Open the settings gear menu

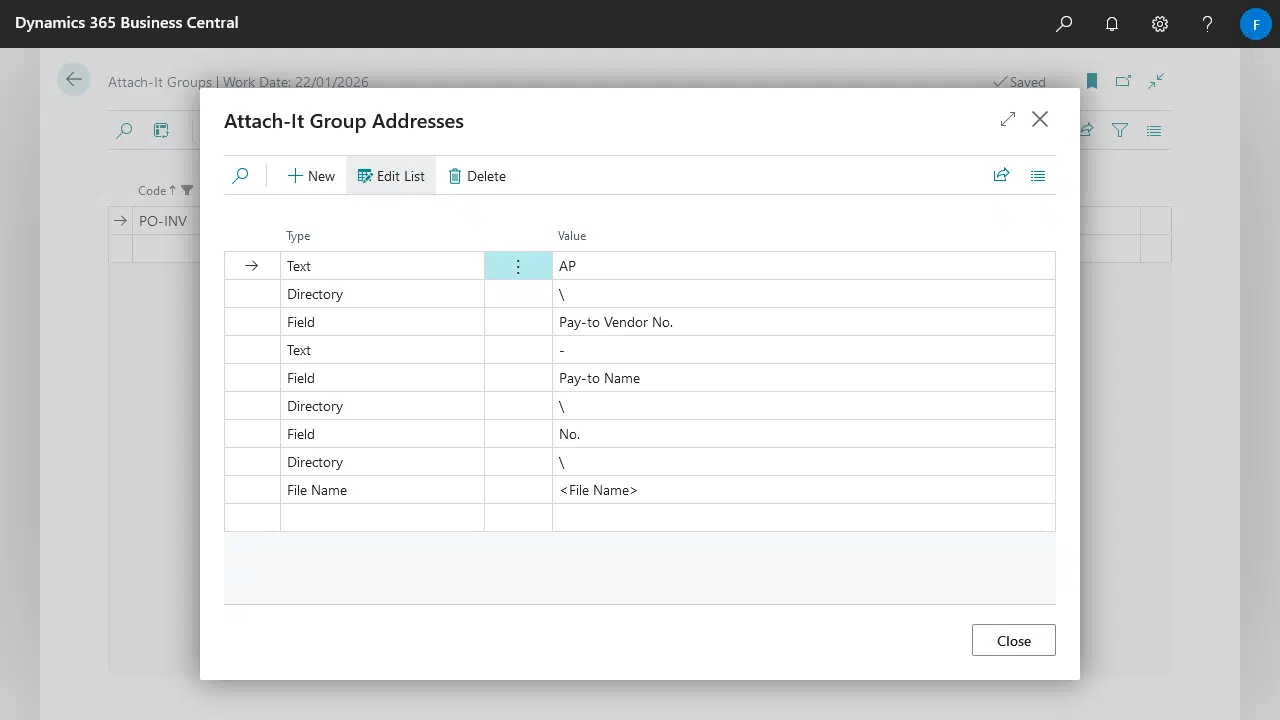point(1160,24)
